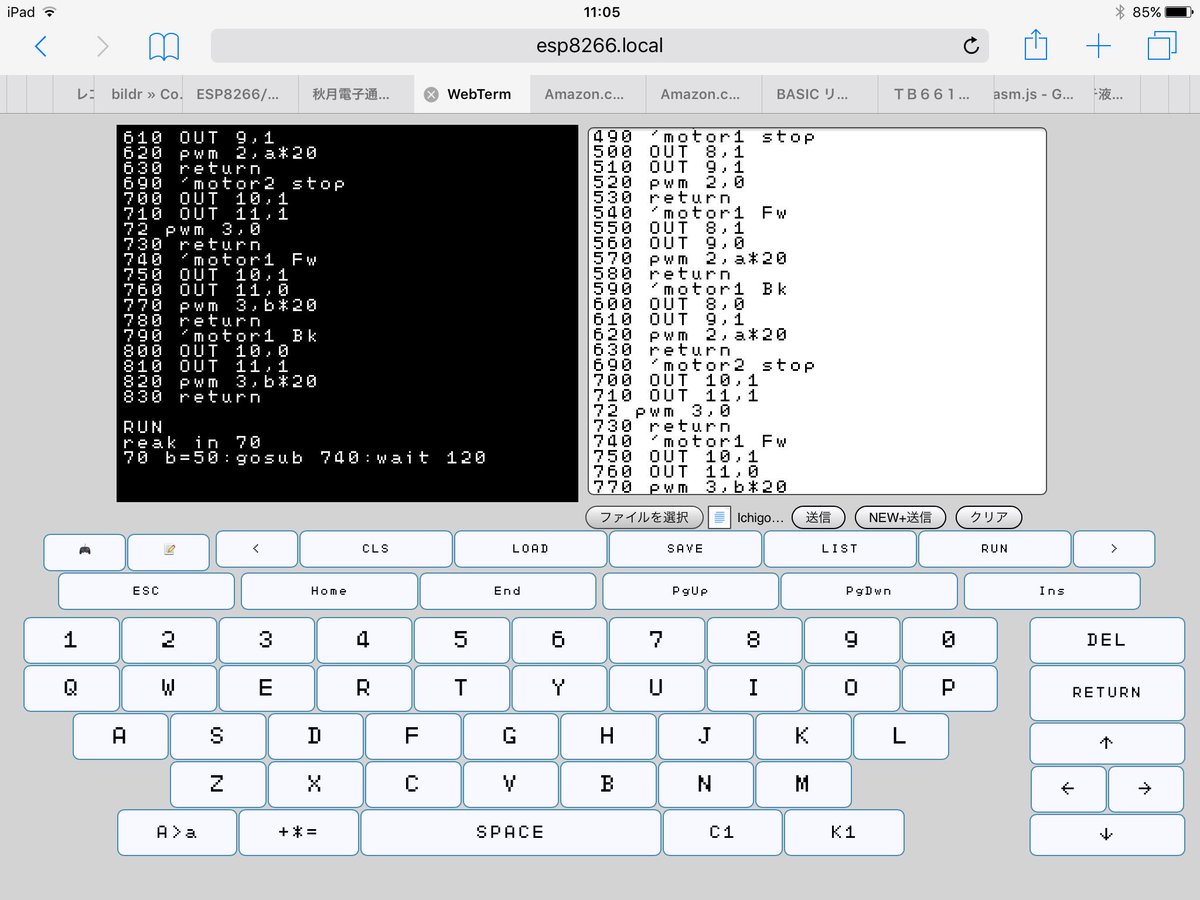1200x900 pixels.
Task: Click the B key
Action: pyautogui.click(x=607, y=784)
